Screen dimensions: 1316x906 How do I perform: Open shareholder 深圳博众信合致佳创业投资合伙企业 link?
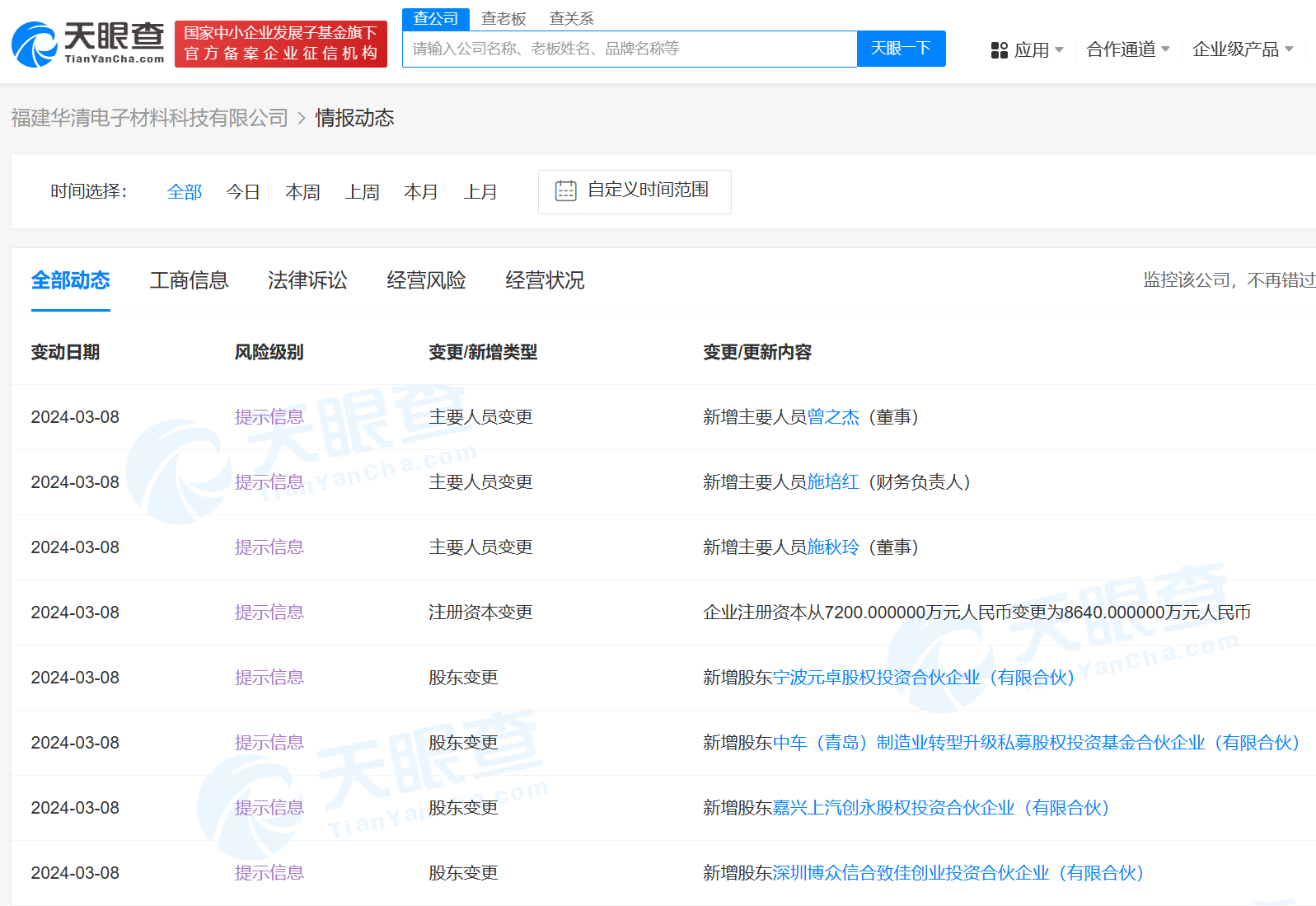coord(958,873)
